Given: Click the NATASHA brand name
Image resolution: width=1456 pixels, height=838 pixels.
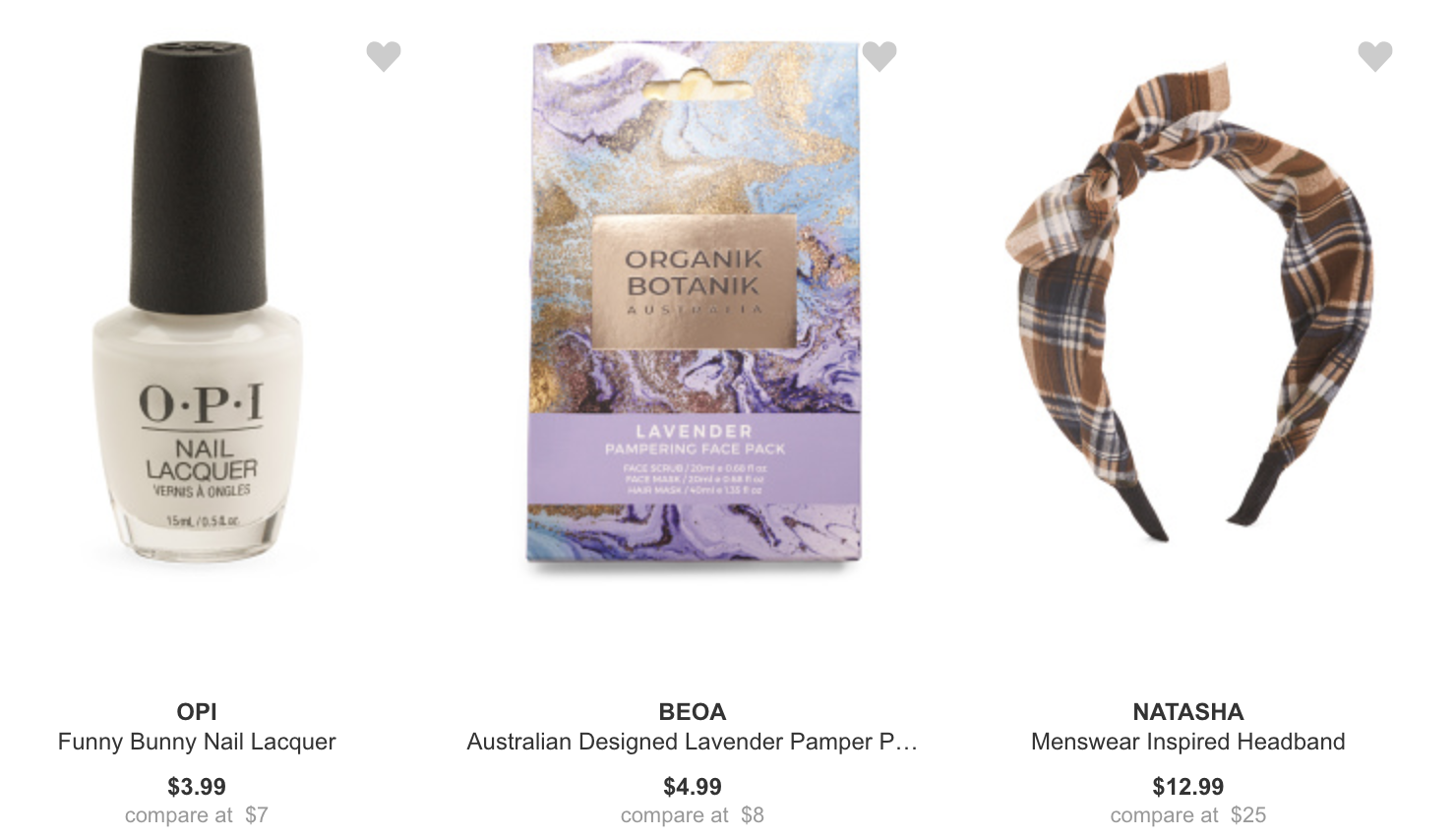Looking at the screenshot, I should click(1188, 711).
